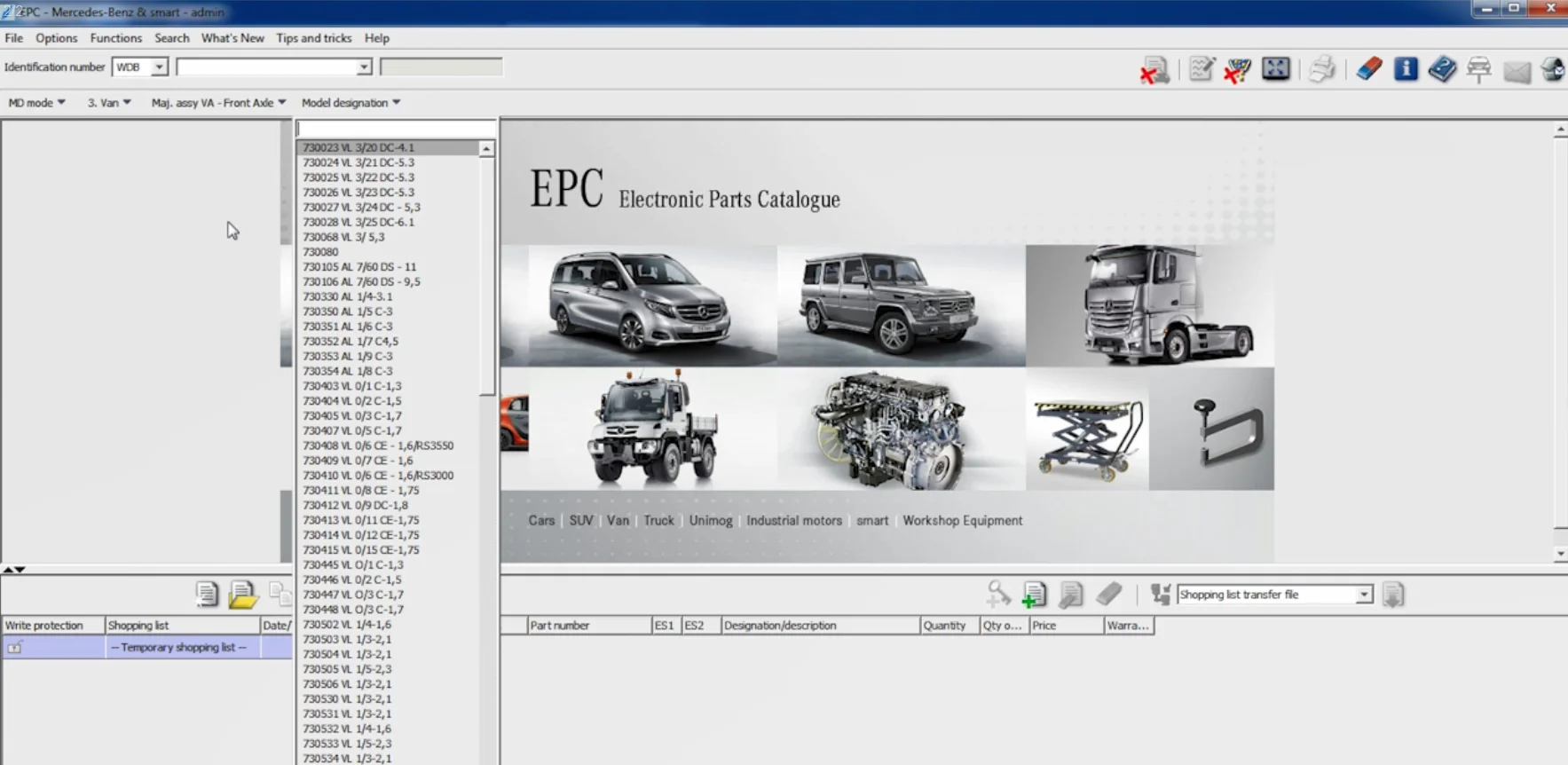
Task: Click the Cars link on banner
Action: point(541,521)
